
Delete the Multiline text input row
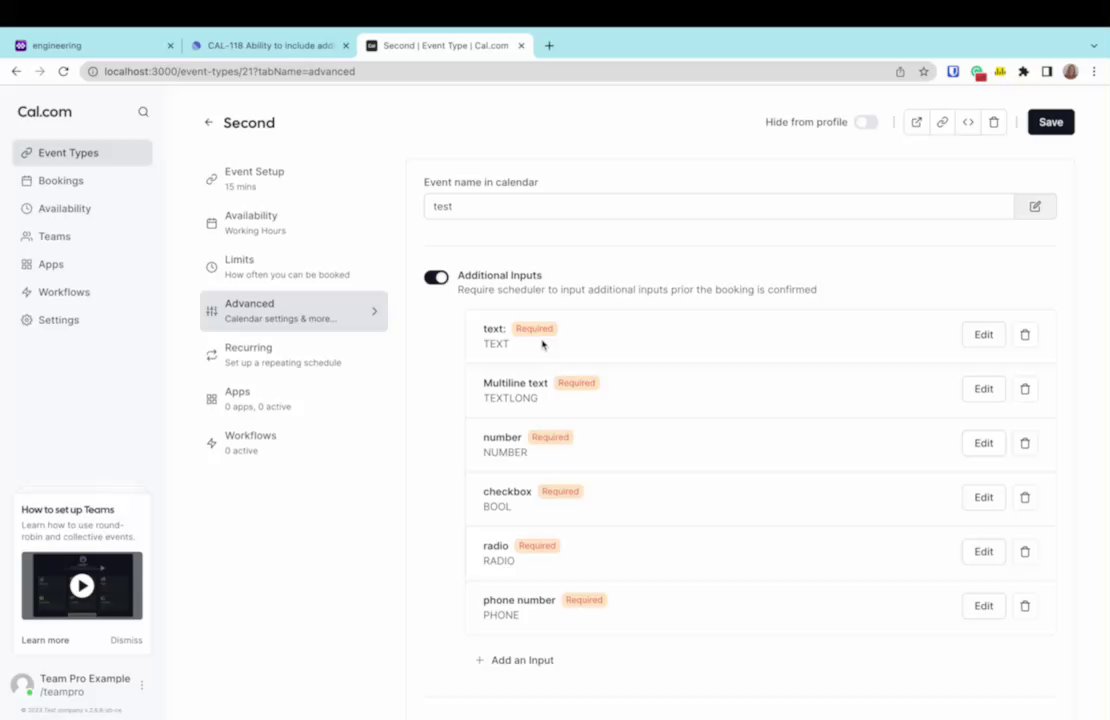coord(1024,389)
